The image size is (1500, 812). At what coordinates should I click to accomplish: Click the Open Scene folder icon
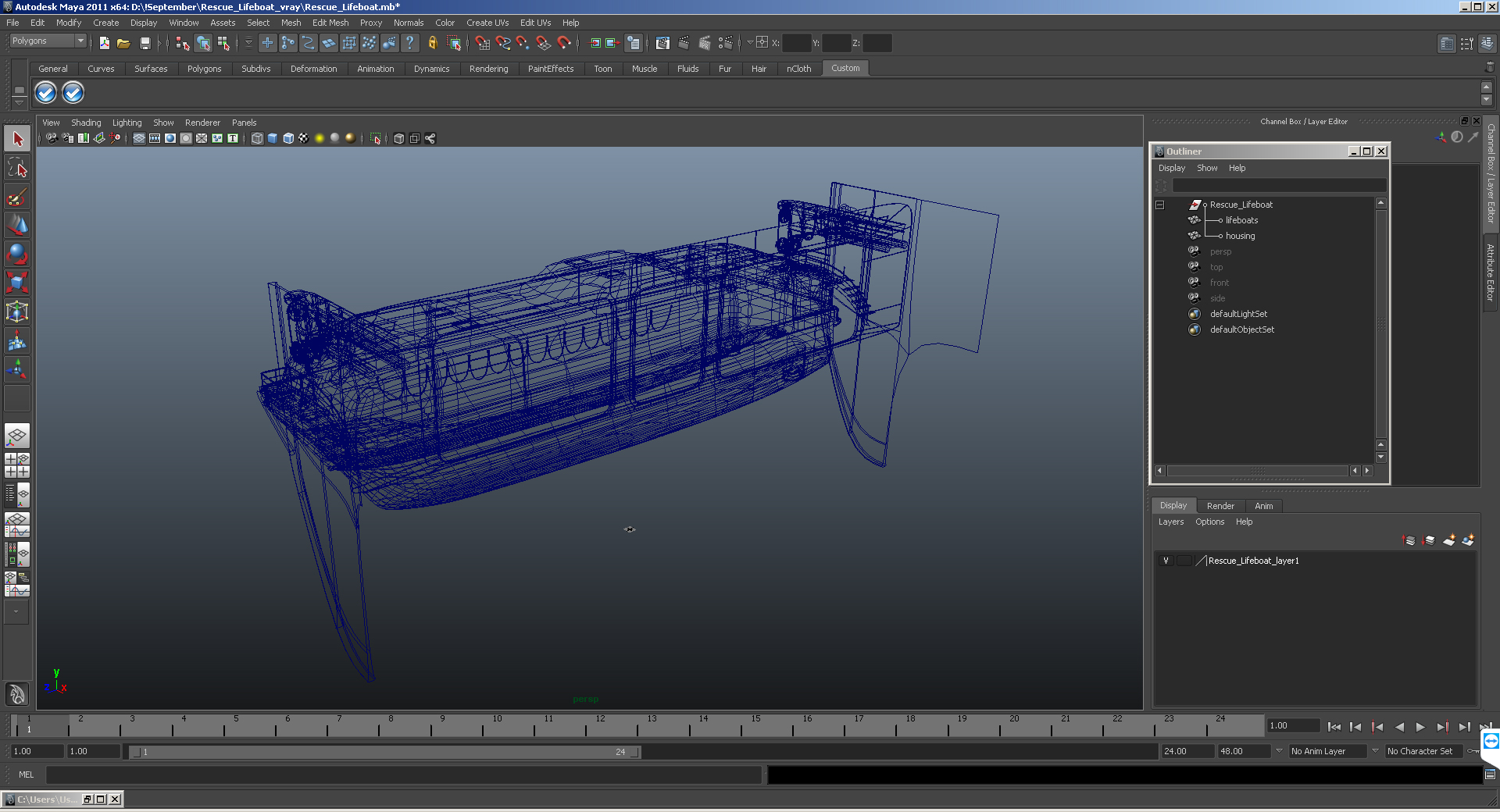(123, 43)
